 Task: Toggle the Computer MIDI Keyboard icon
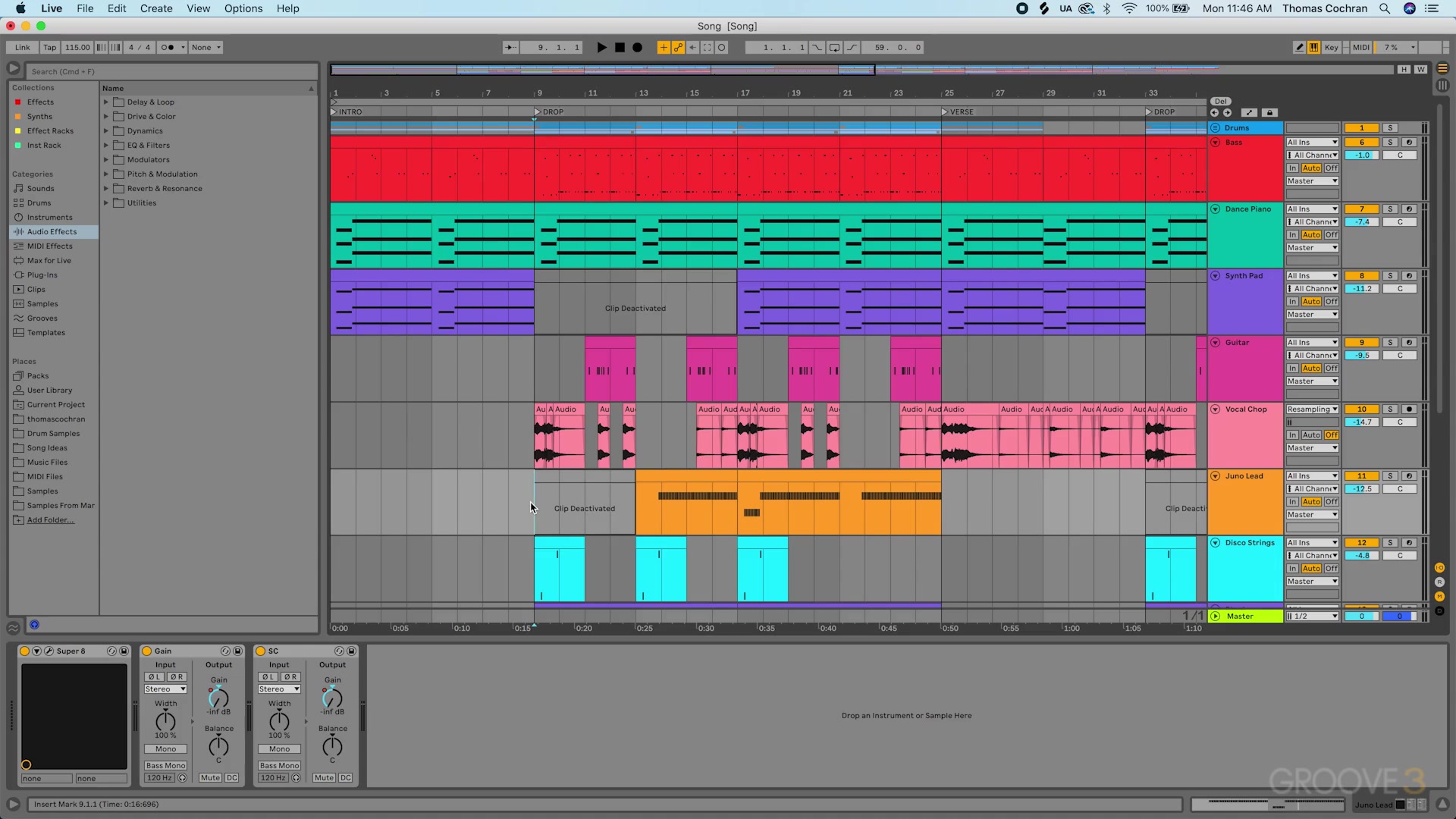1313,47
